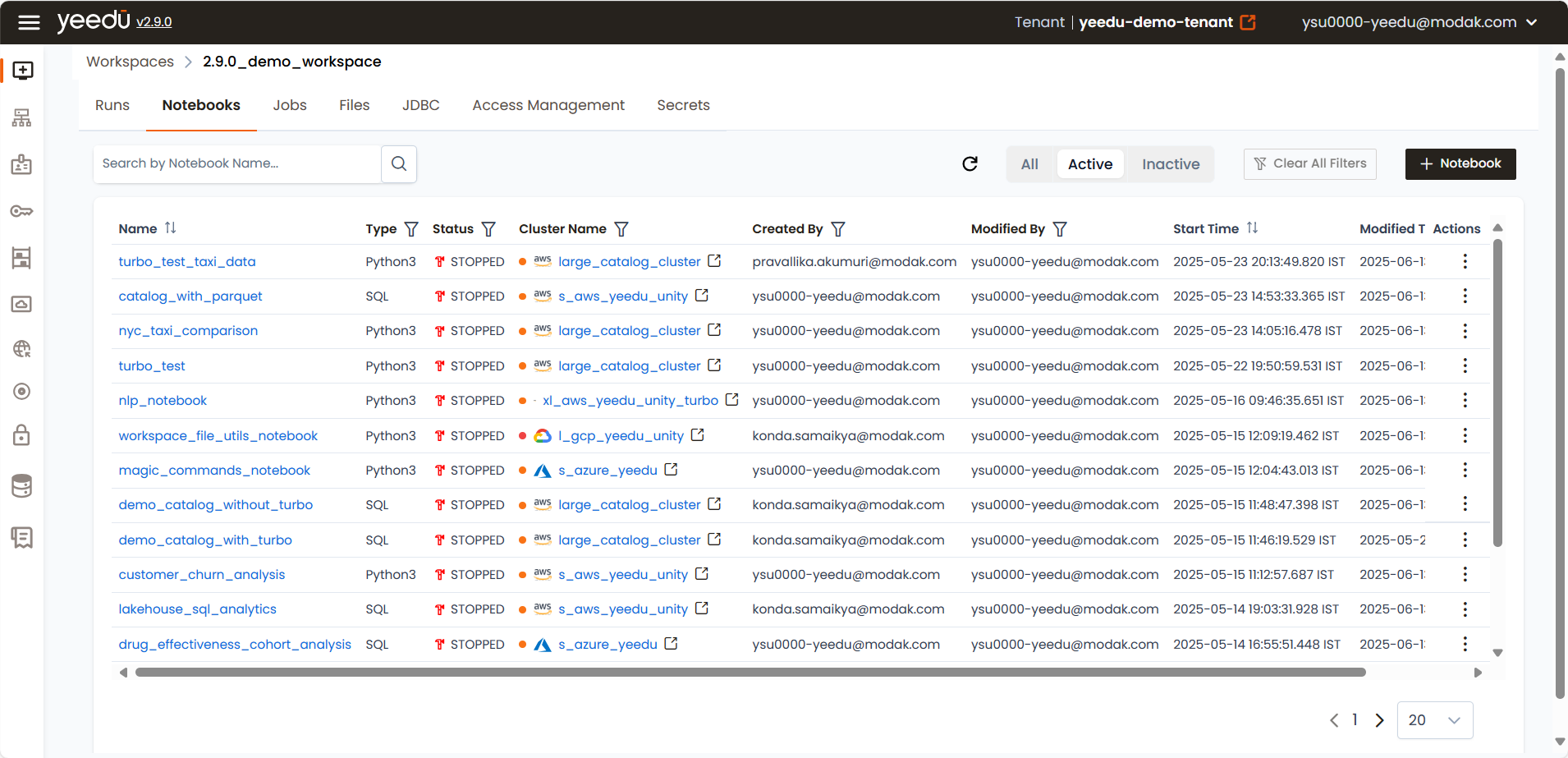Switch to the JDBC tab
This screenshot has height=758, width=1568.
coord(421,105)
